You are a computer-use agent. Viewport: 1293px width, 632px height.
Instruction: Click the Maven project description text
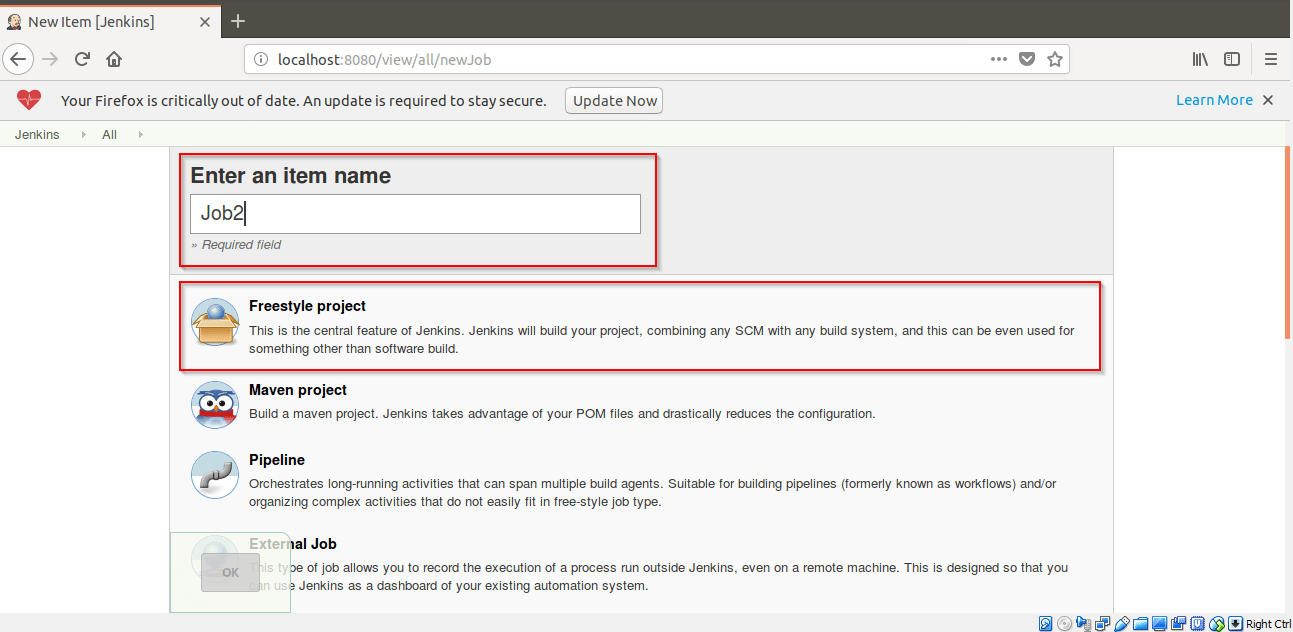coord(562,413)
